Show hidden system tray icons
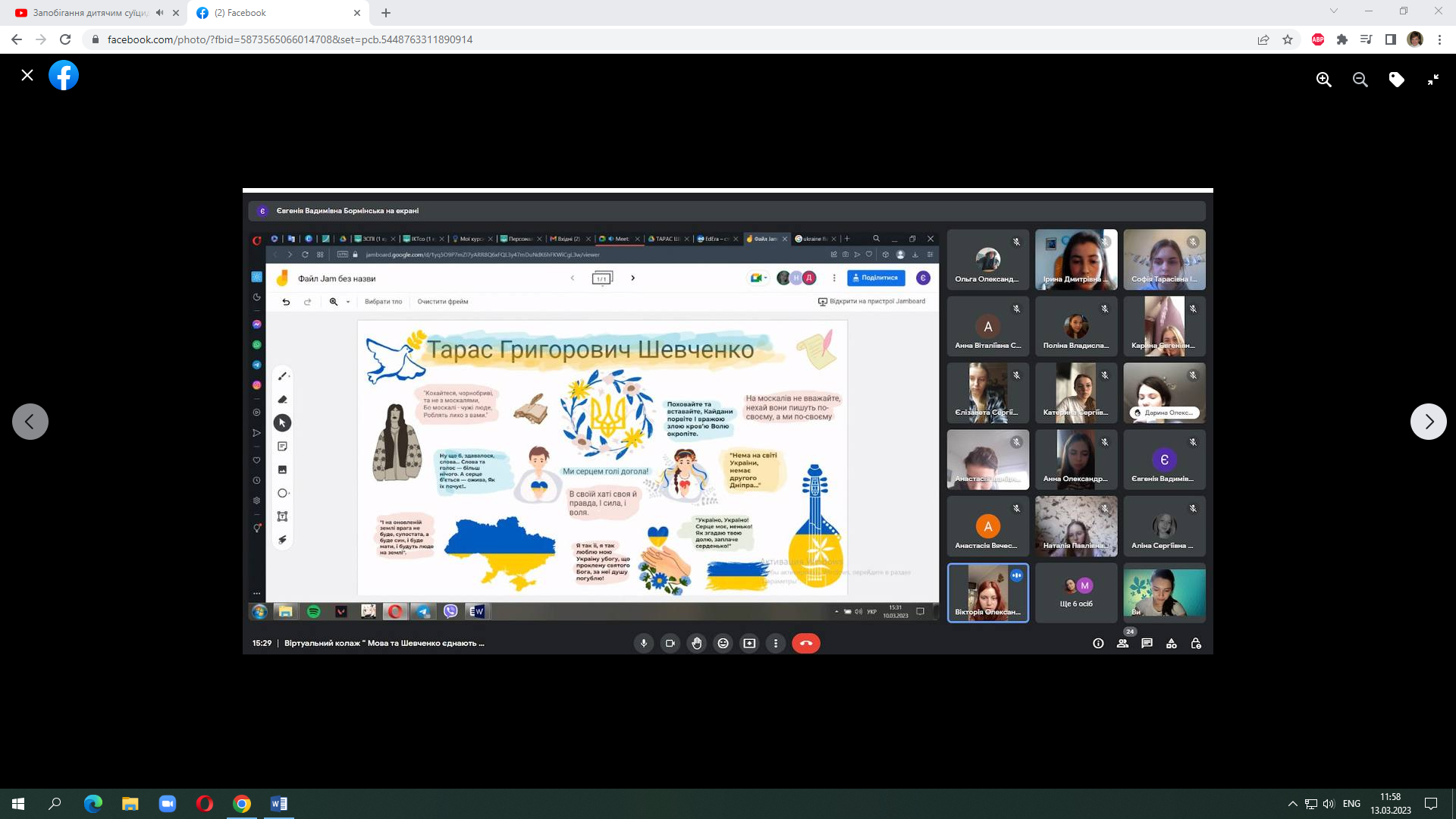The height and width of the screenshot is (819, 1456). pos(1292,804)
